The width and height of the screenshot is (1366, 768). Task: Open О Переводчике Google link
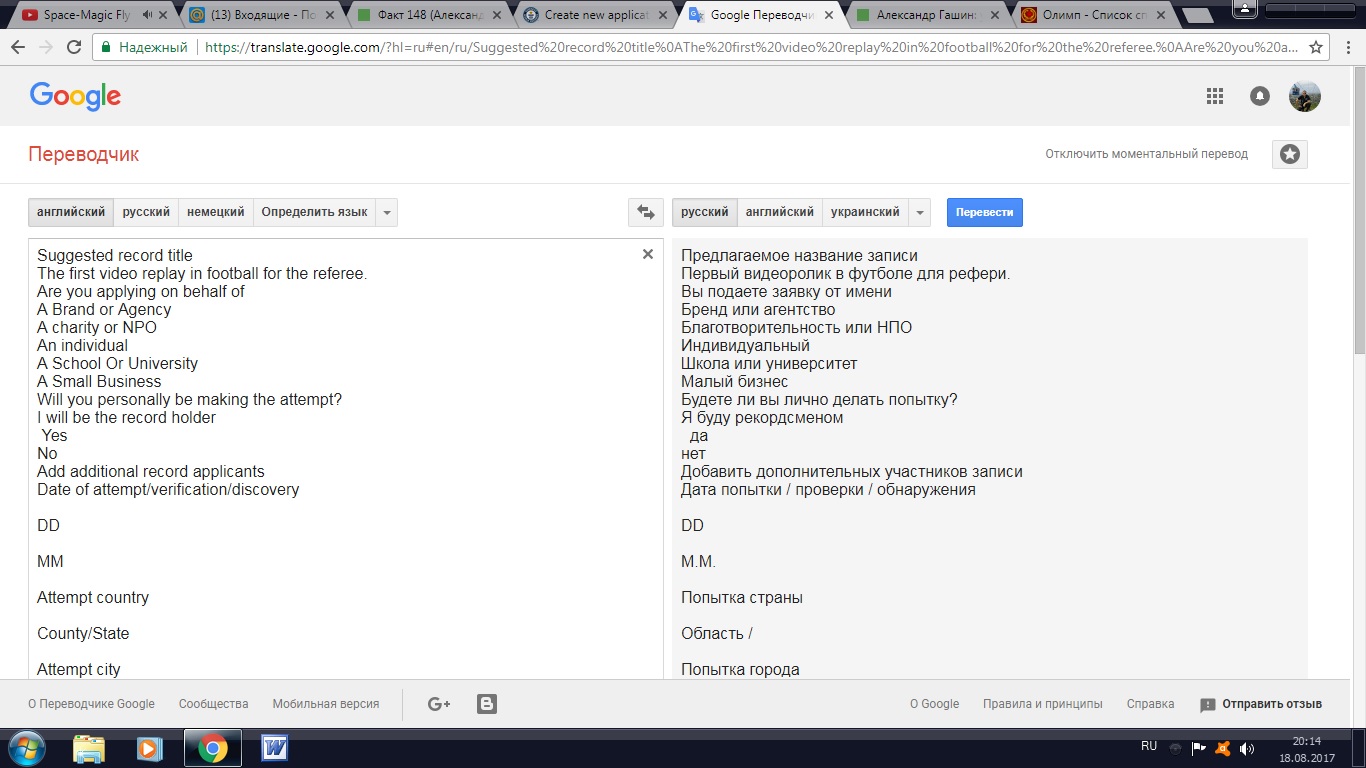(91, 704)
